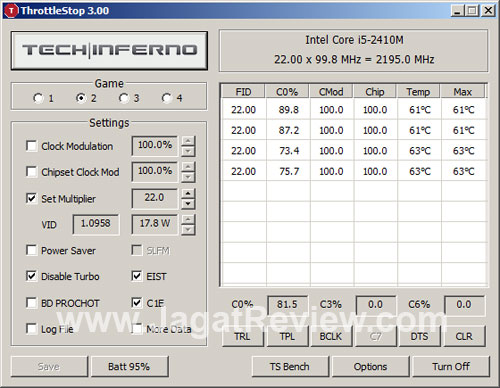
Task: Click the Chip column header
Action: (x=375, y=91)
